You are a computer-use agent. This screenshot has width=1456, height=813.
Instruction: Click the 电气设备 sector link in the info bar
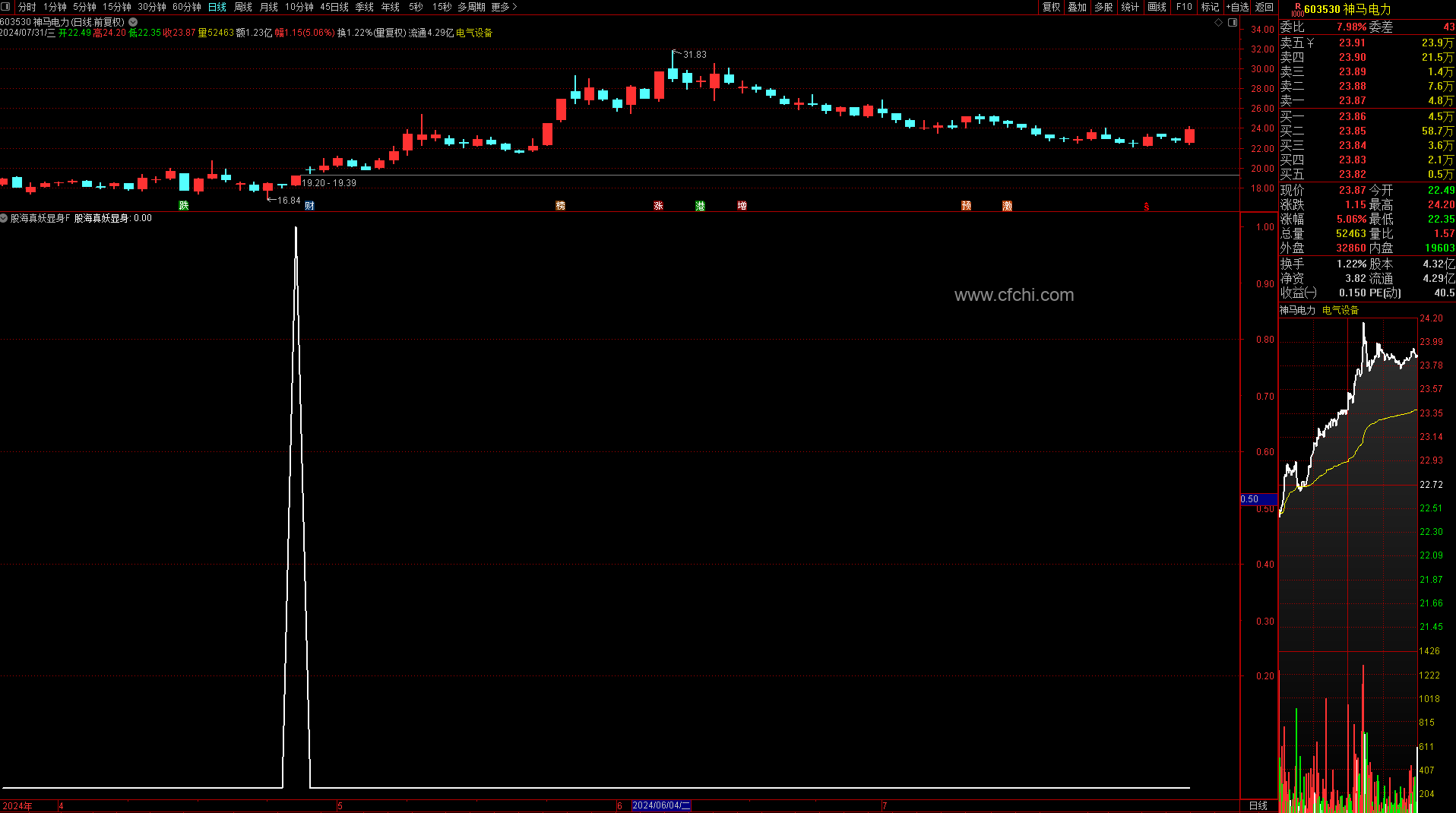(474, 33)
